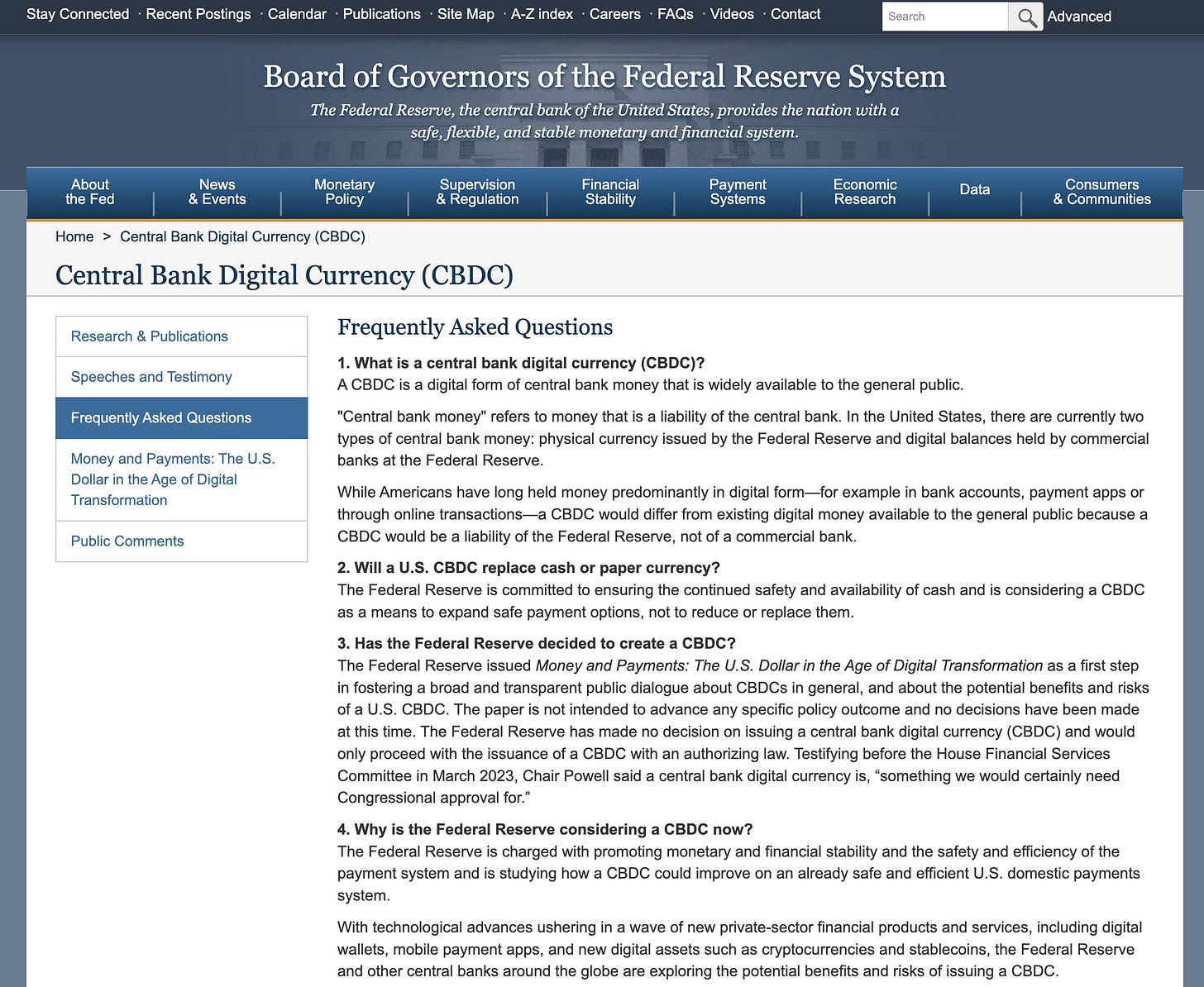Open the About the Fed menu

90,192
